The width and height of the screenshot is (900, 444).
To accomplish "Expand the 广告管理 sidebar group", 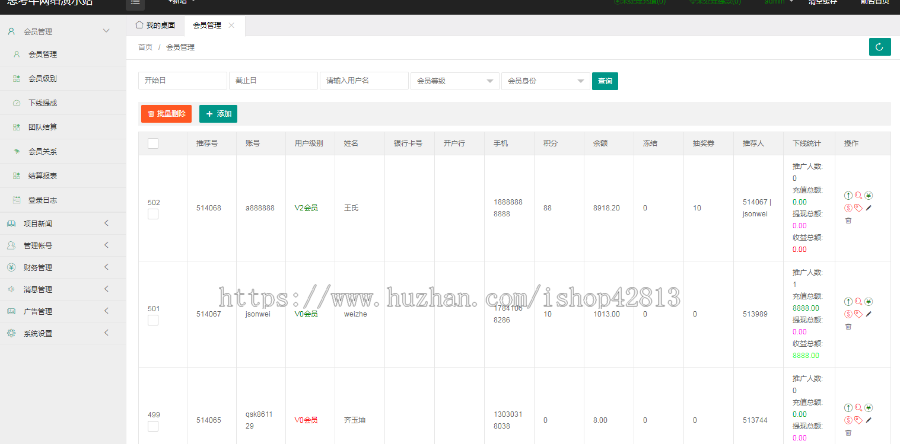I will (63, 311).
